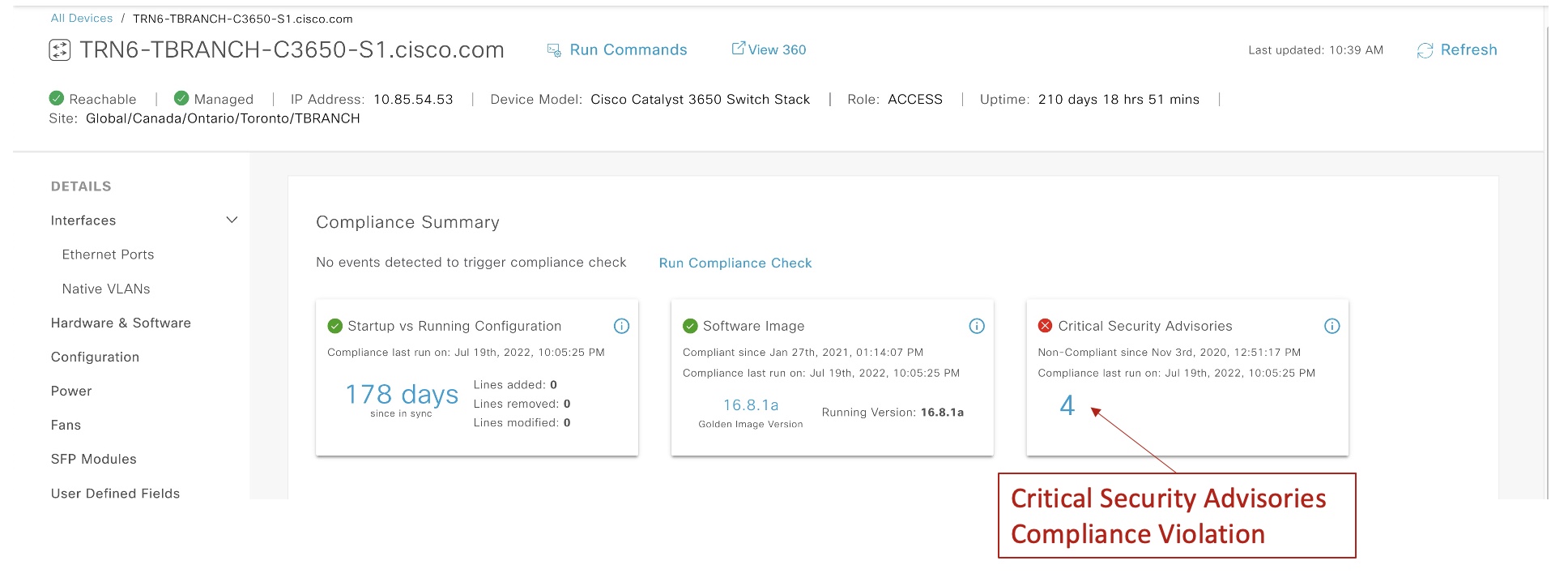Click the 4 critical advisories count
Screen dimensions: 1568x582
coord(1067,405)
